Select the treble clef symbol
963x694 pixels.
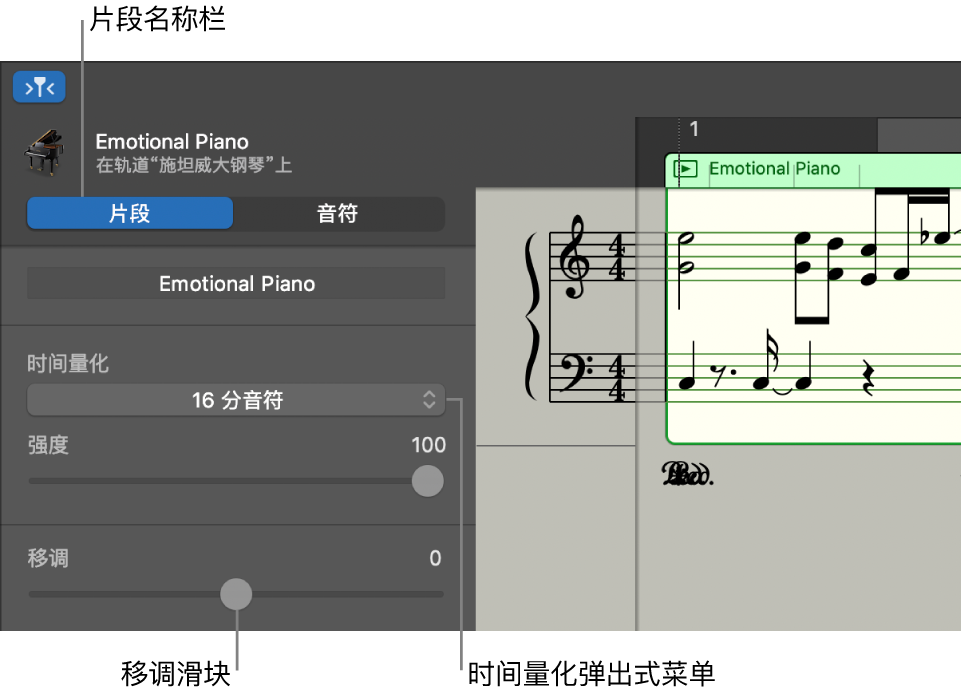tap(577, 259)
